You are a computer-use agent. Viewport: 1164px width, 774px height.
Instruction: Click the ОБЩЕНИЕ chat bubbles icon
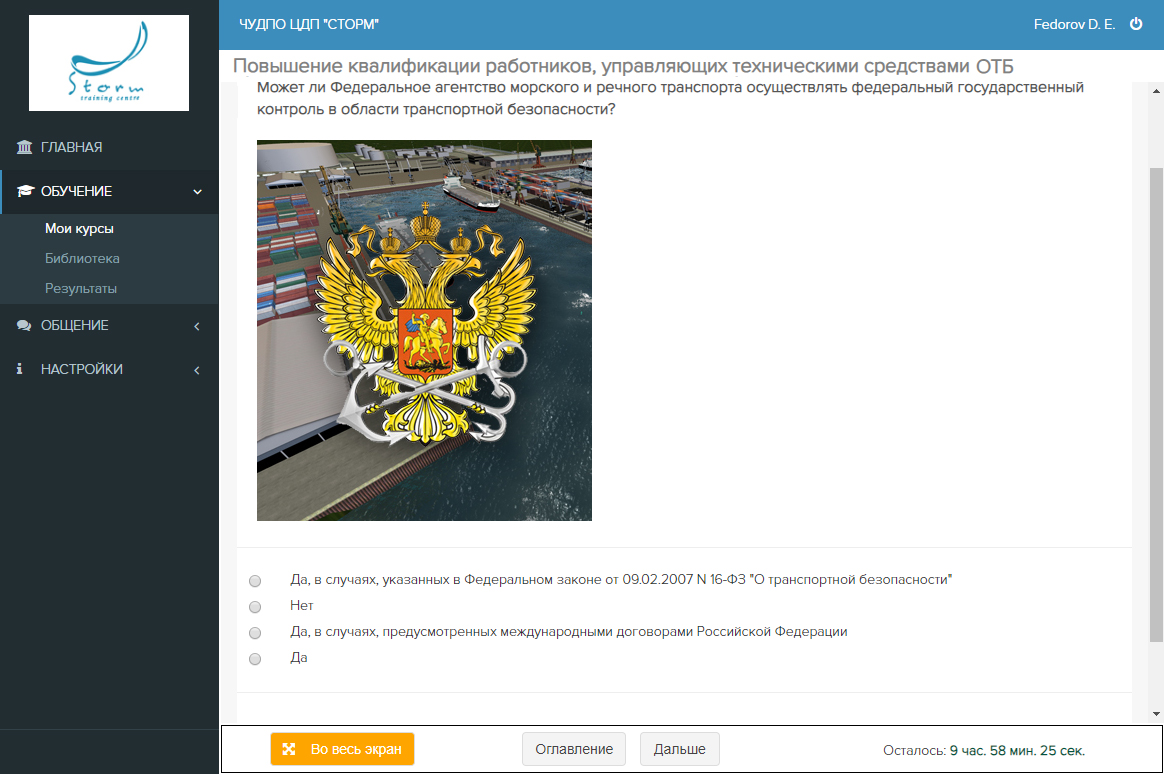[x=24, y=325]
